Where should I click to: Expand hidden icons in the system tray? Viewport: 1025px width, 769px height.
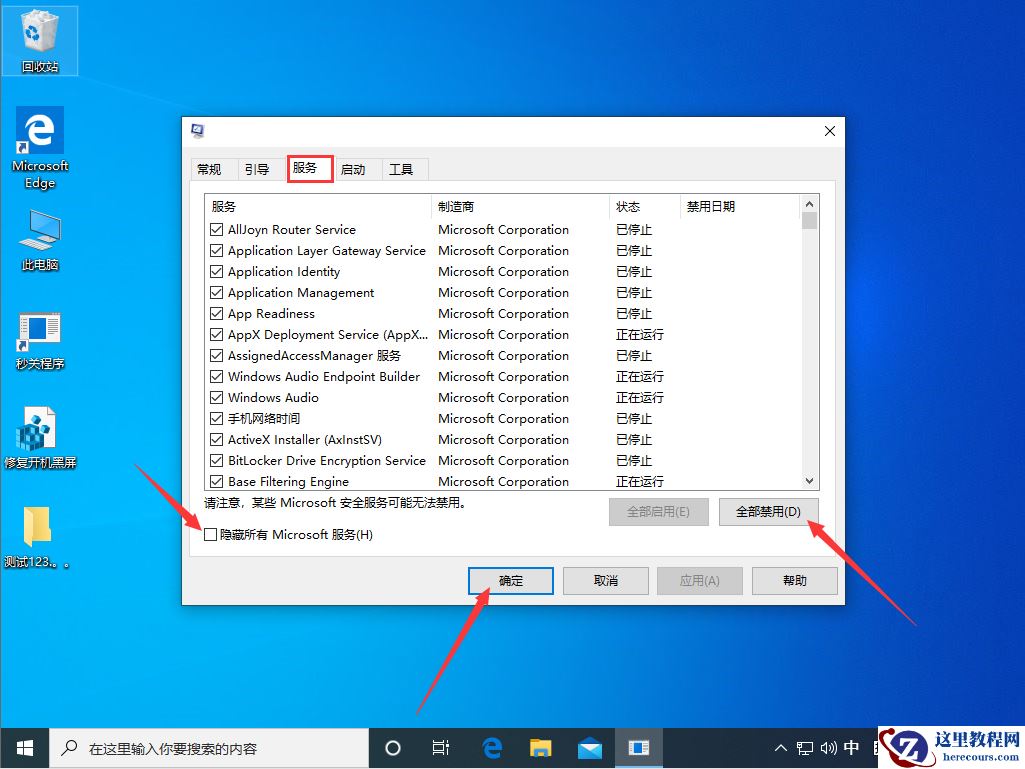779,747
